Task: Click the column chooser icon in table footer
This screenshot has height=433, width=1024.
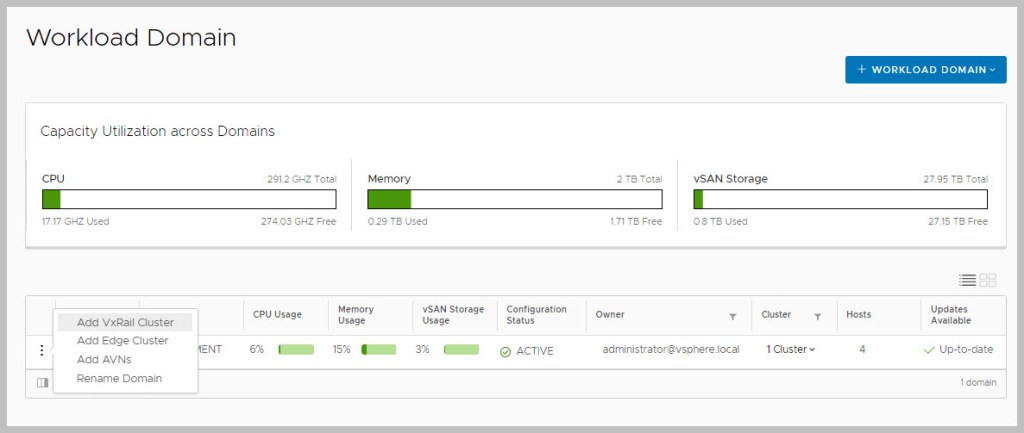Action: coord(42,383)
